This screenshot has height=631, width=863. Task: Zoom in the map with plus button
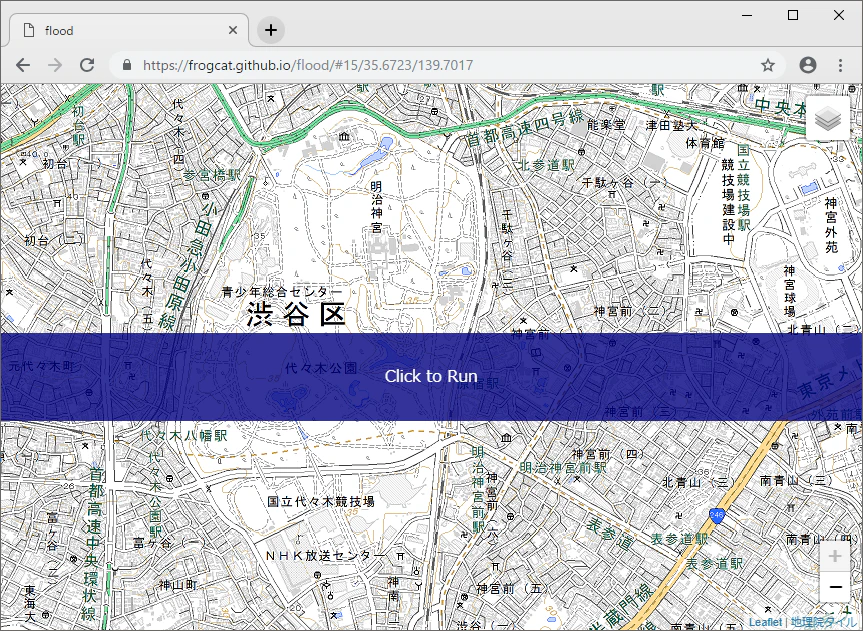click(835, 556)
